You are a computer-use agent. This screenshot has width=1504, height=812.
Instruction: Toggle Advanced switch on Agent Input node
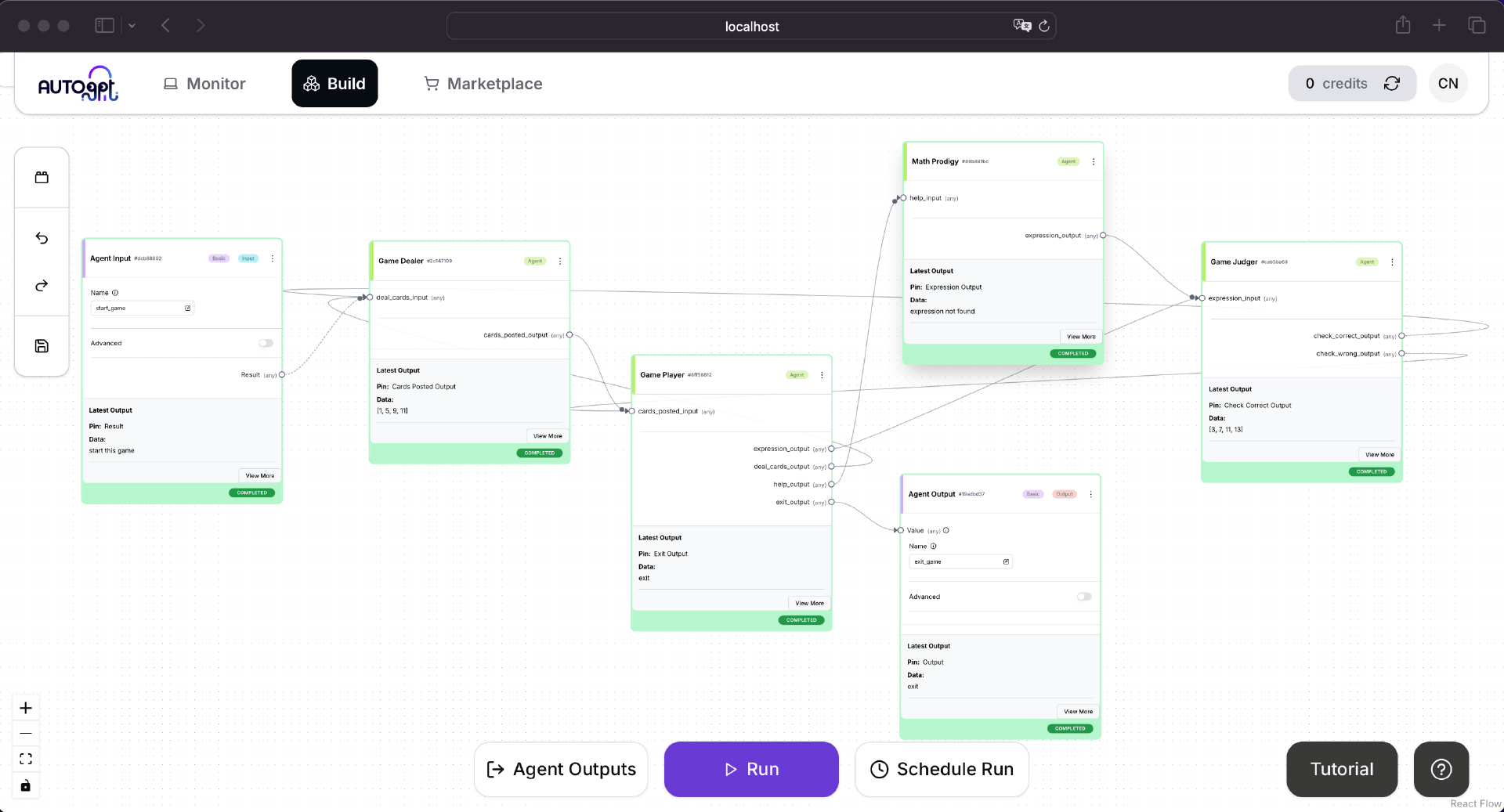coord(266,343)
